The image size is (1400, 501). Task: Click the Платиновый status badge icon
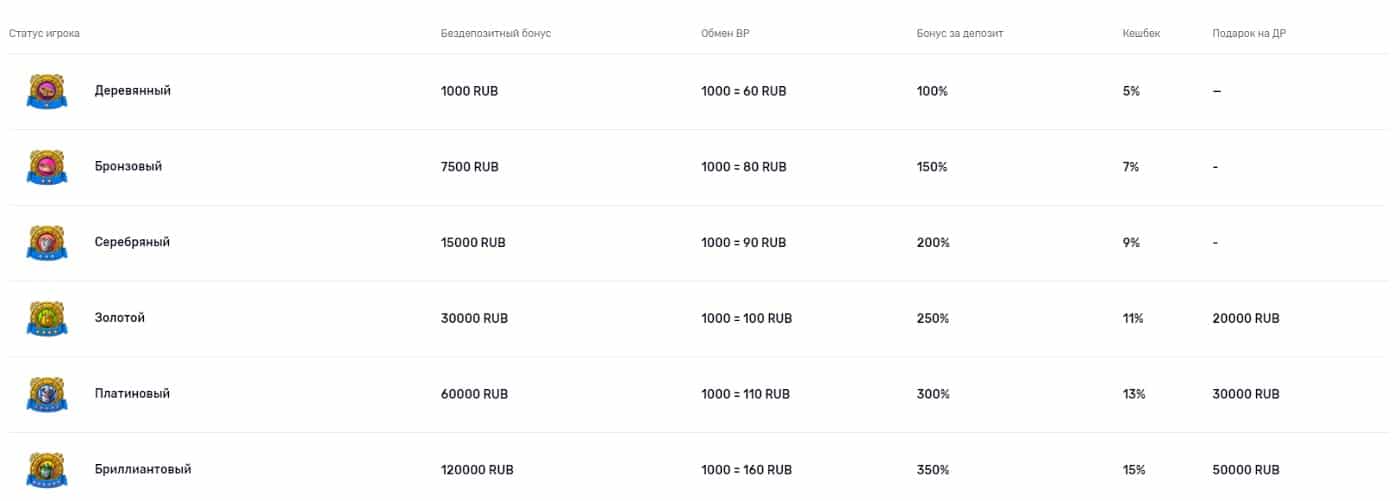coord(46,394)
